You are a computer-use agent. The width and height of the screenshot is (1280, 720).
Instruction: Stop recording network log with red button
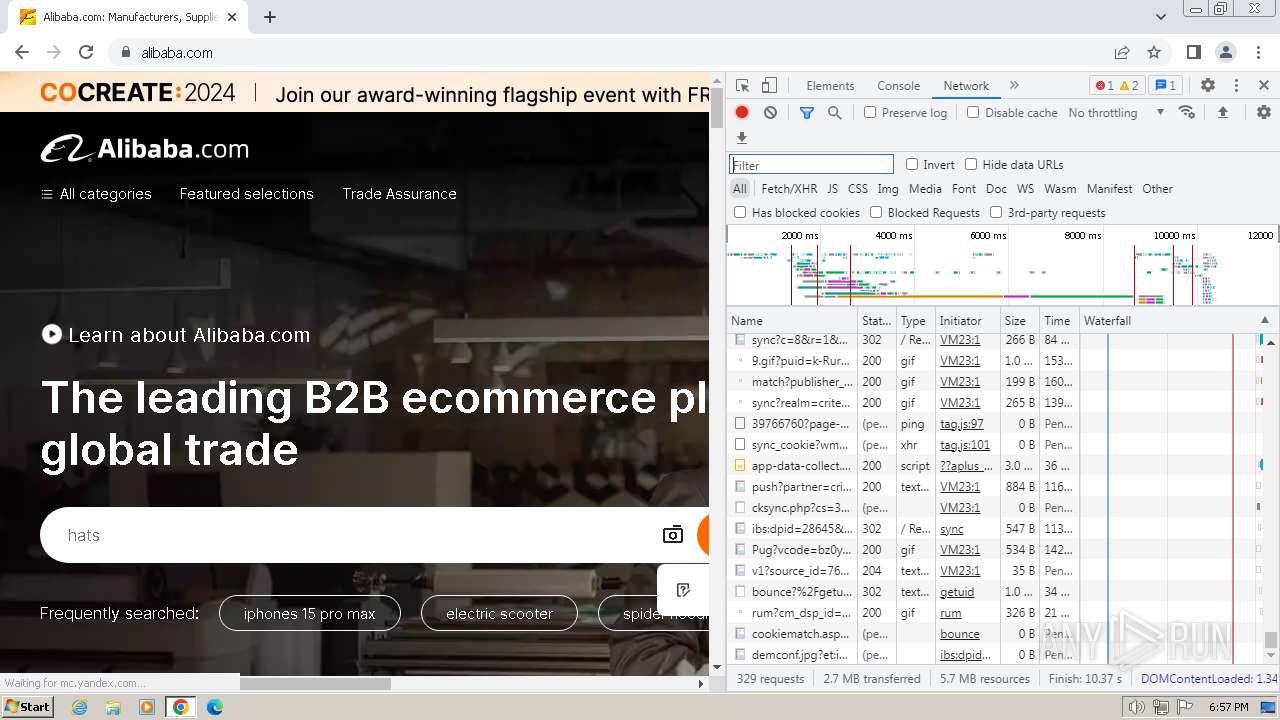point(742,113)
